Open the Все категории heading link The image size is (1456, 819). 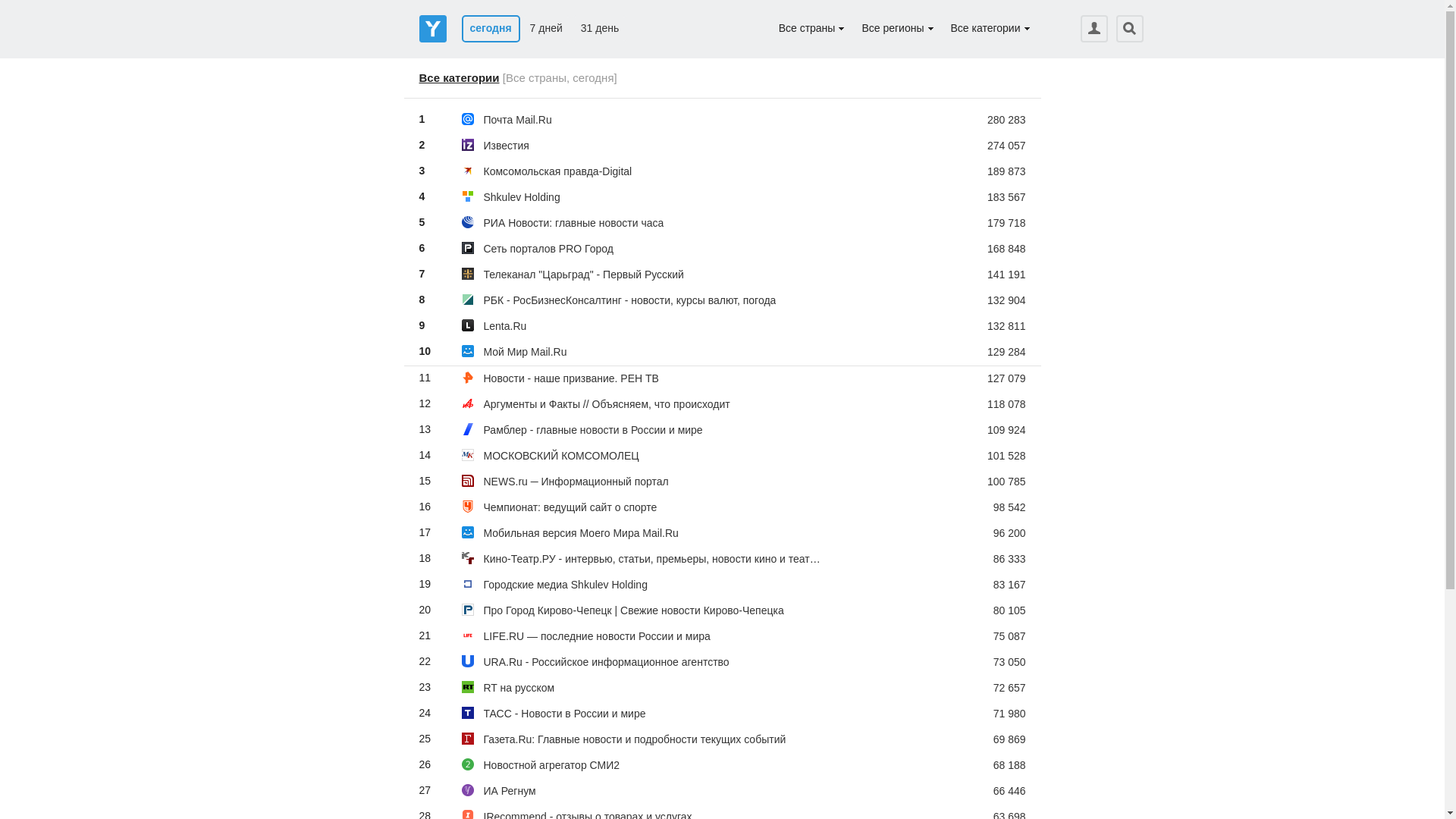459,78
